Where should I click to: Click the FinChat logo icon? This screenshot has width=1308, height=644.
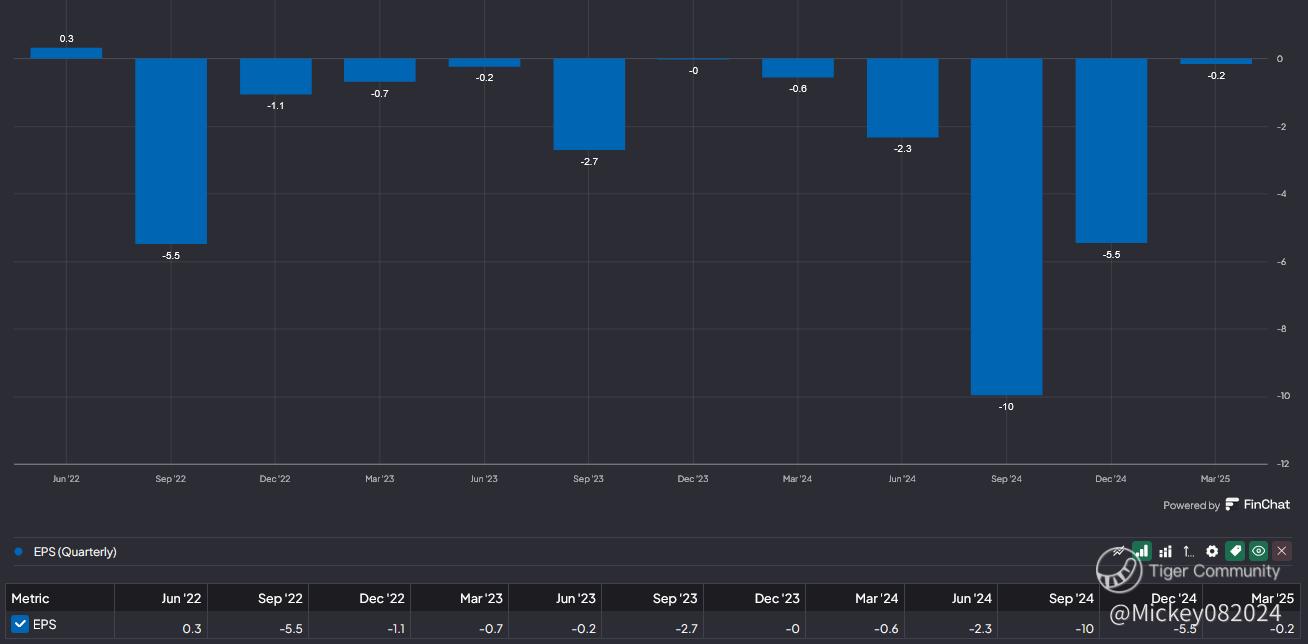pos(1232,505)
